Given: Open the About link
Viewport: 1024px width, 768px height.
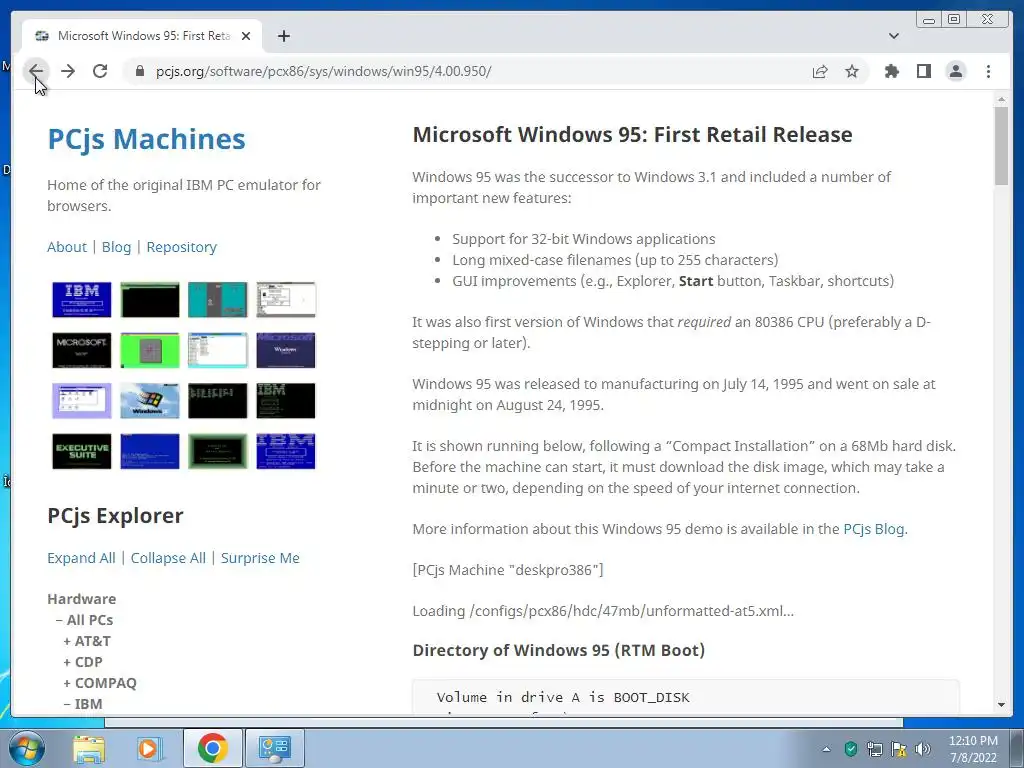Looking at the screenshot, I should pos(67,247).
